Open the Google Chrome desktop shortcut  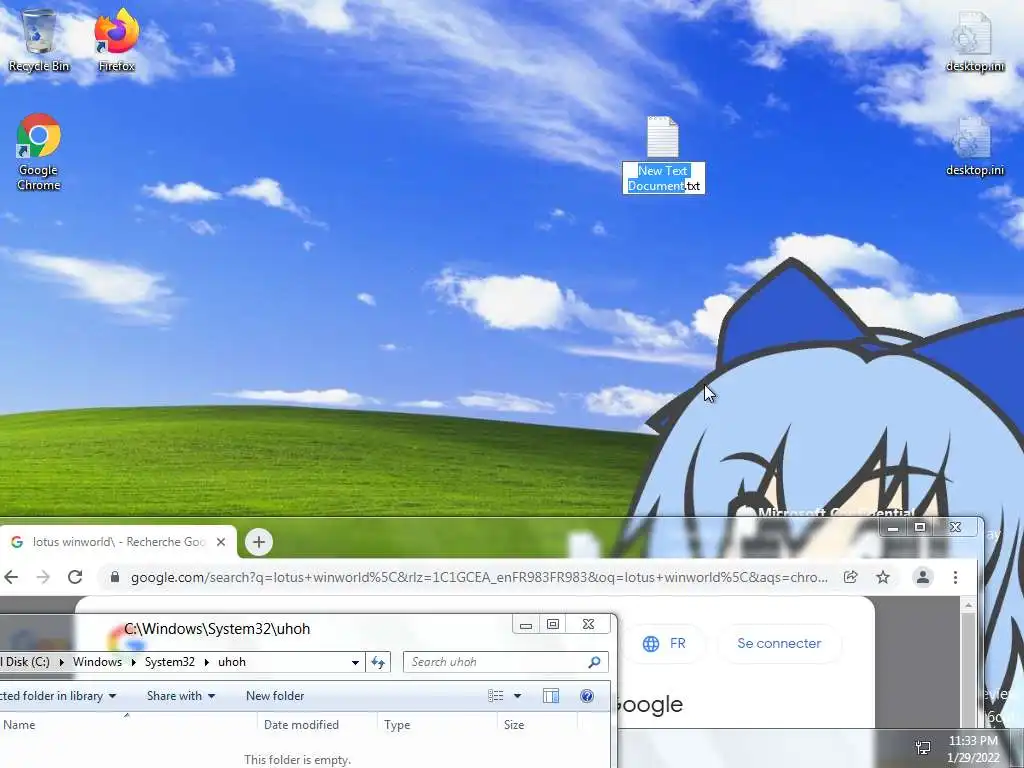[39, 152]
